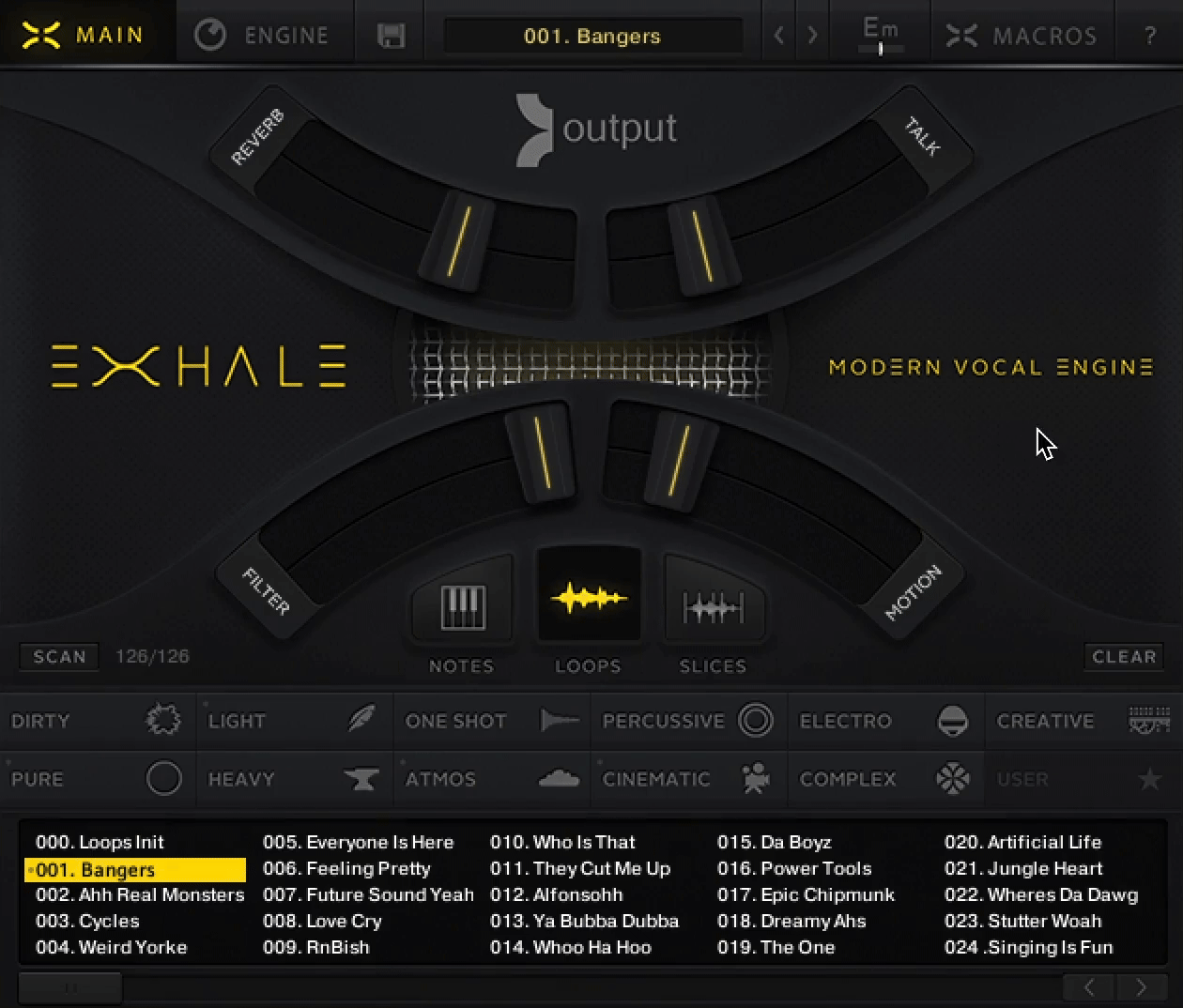
Task: Filter presets by CREATIVE tag
Action: [x=1083, y=721]
